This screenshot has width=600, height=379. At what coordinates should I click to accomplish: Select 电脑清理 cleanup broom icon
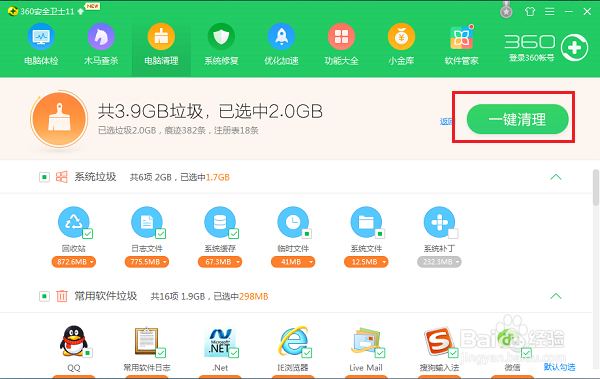pos(161,37)
